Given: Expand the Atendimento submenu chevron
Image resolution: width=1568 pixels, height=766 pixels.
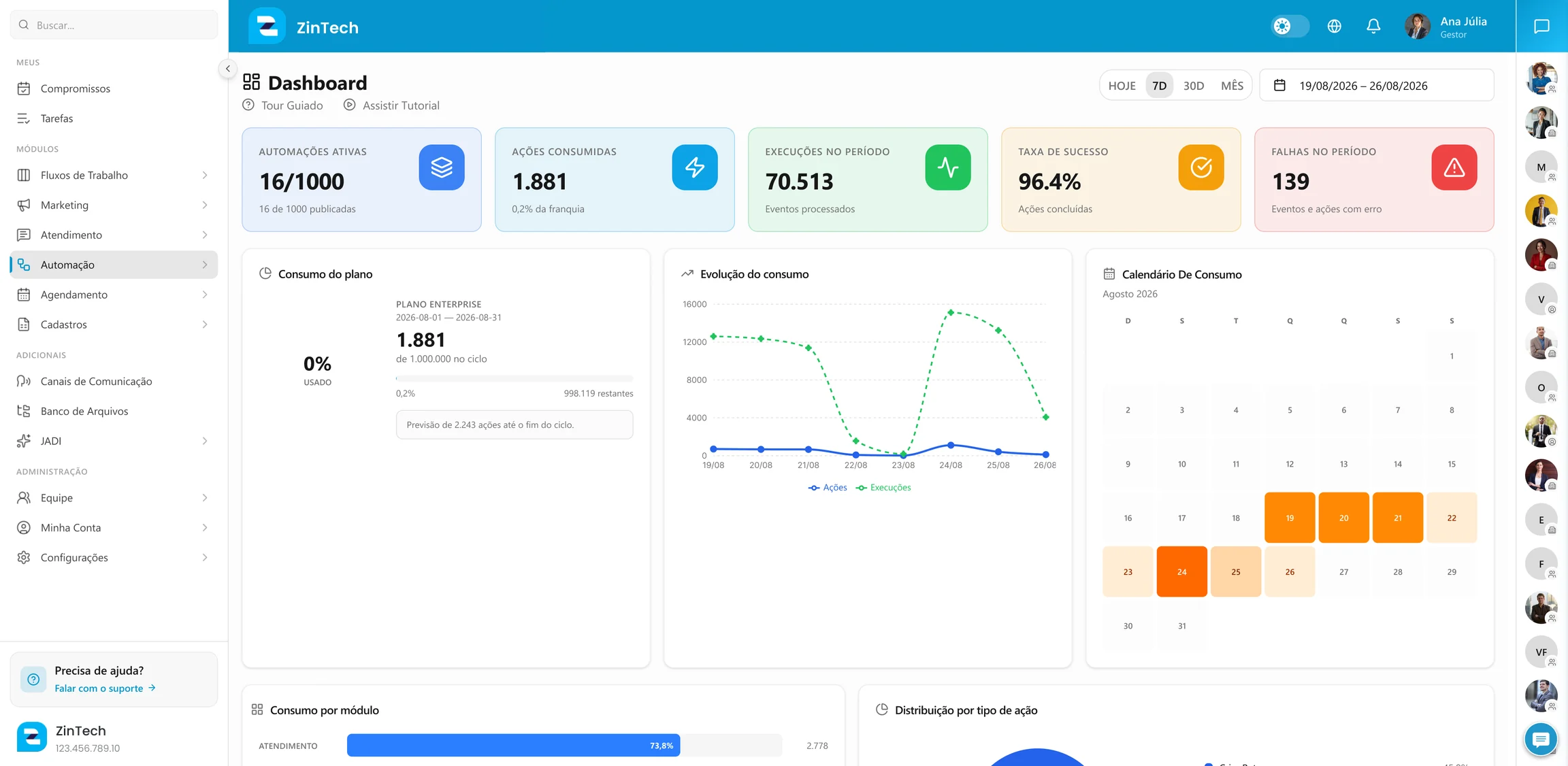Looking at the screenshot, I should click(x=205, y=235).
